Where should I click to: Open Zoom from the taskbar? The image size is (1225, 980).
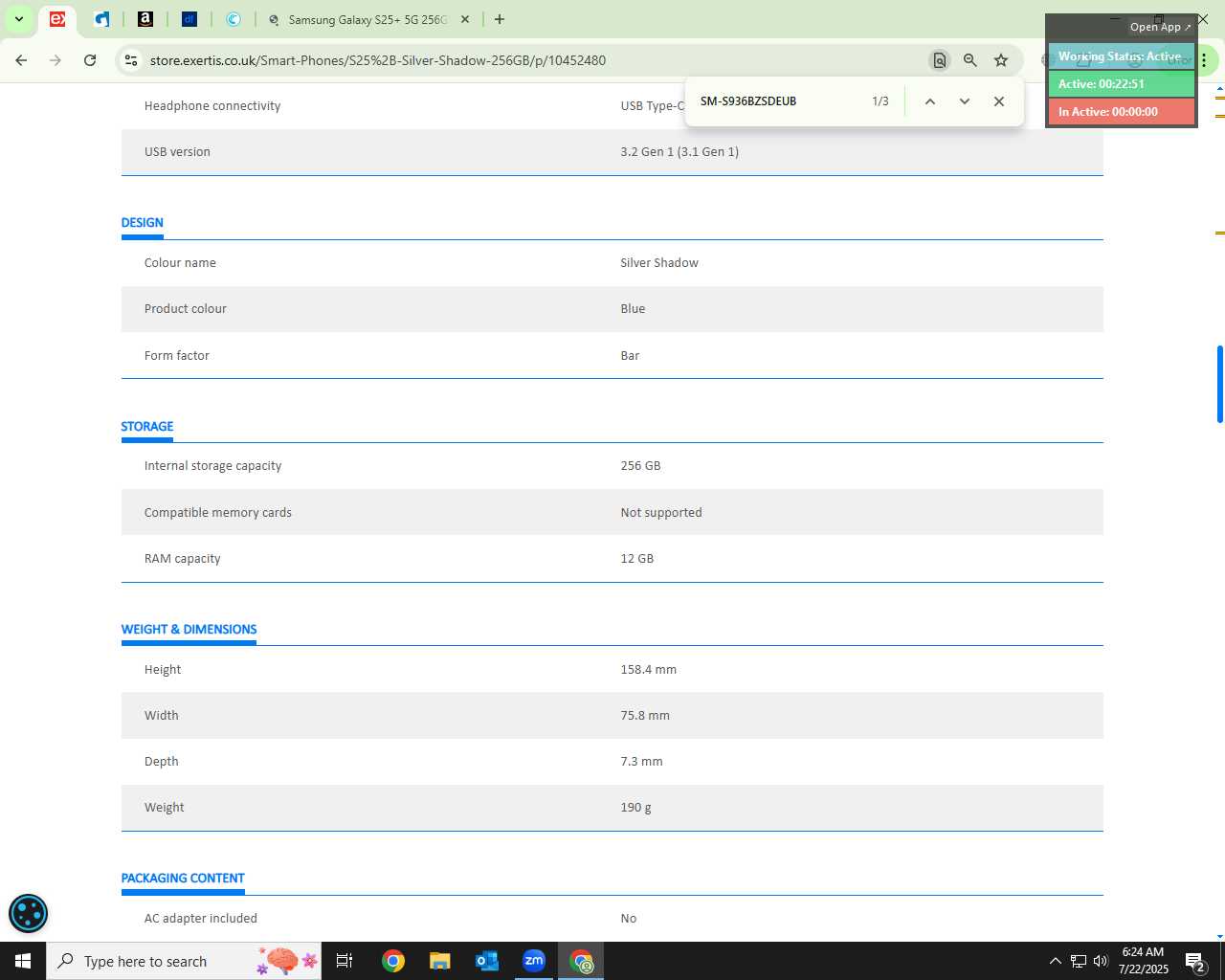pyautogui.click(x=534, y=961)
